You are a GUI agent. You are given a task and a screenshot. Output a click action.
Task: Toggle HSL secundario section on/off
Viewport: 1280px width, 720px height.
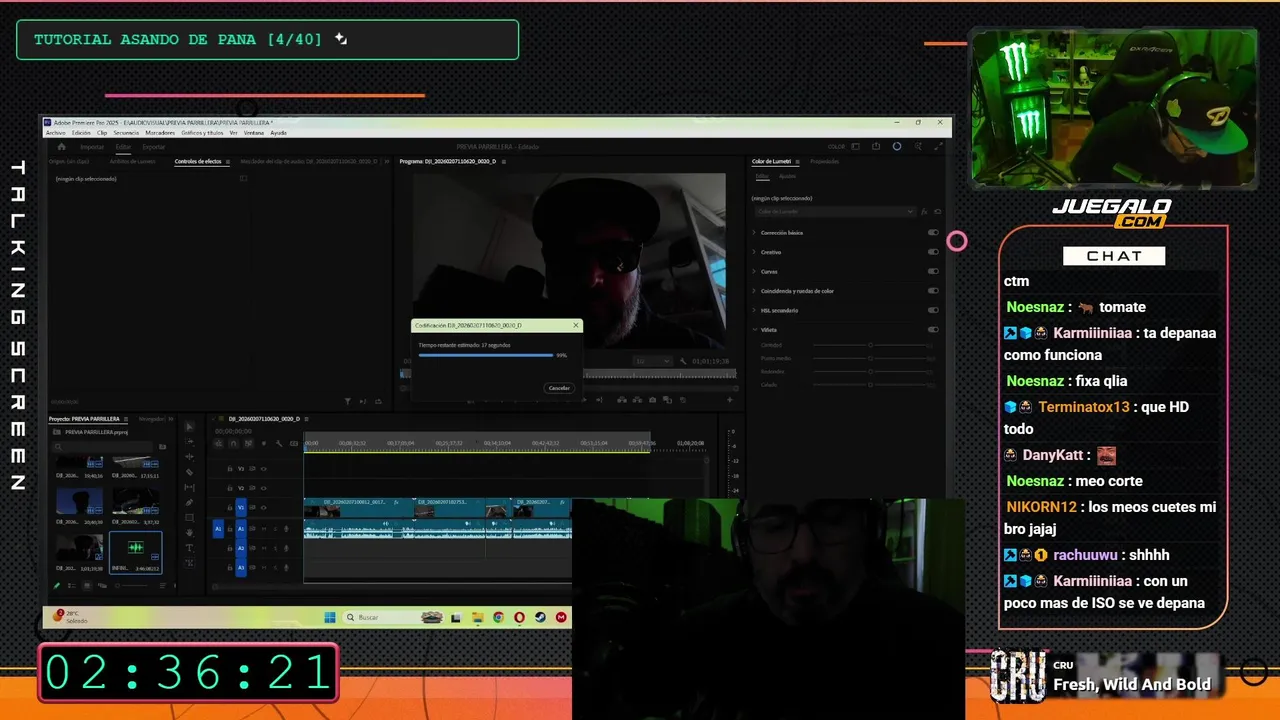(x=933, y=310)
